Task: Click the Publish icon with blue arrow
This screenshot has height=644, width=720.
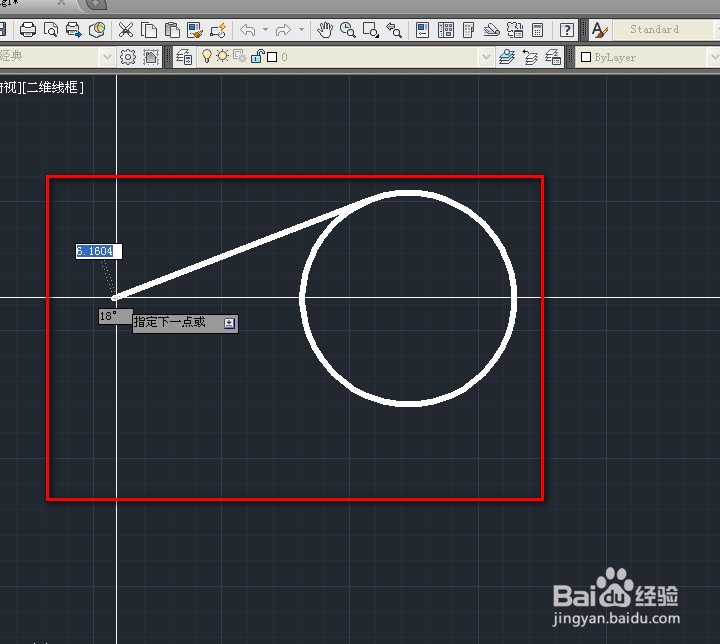Action: (x=73, y=30)
